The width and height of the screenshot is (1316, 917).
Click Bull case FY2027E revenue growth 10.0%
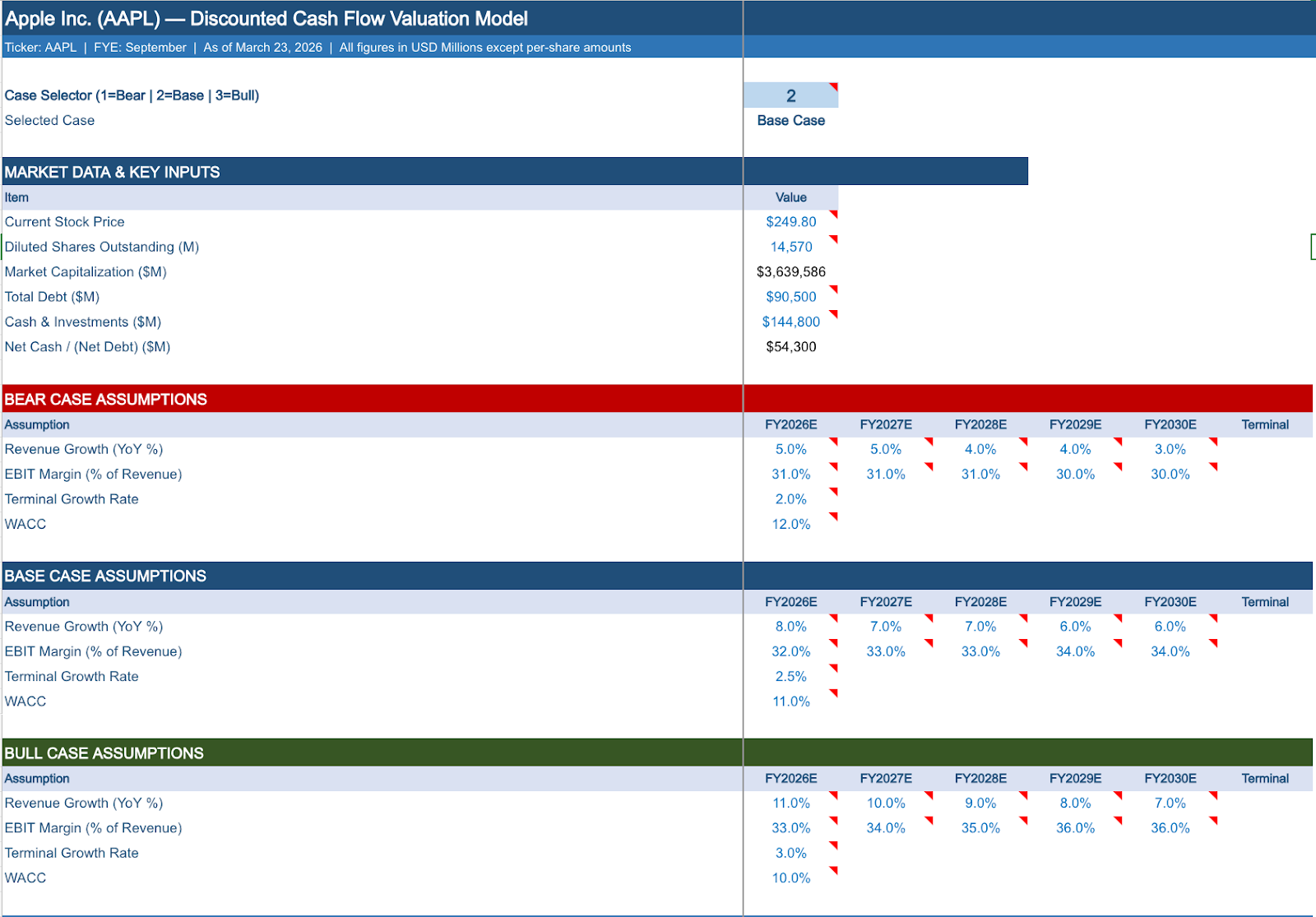pyautogui.click(x=886, y=804)
